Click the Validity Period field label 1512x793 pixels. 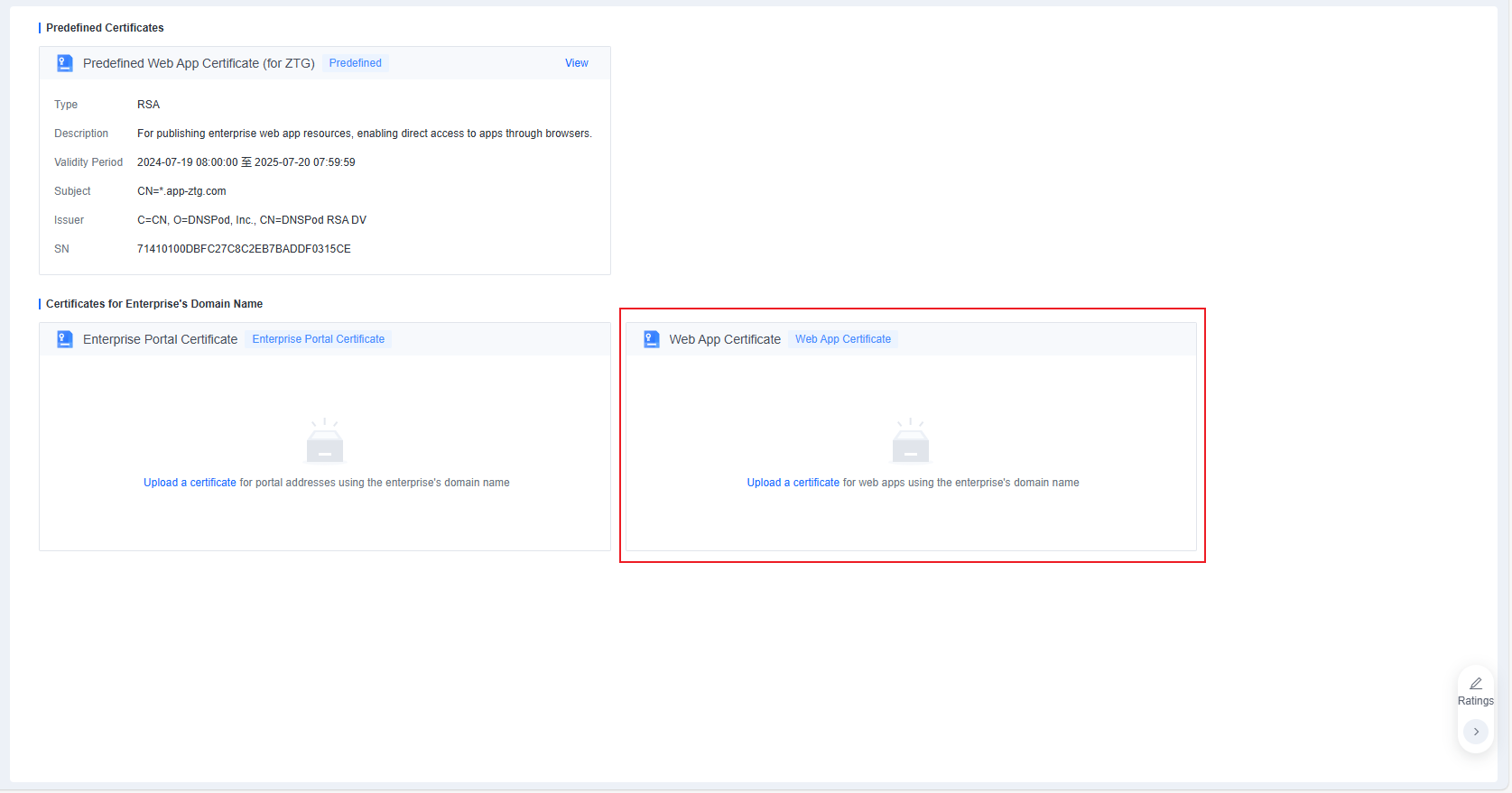tap(88, 162)
